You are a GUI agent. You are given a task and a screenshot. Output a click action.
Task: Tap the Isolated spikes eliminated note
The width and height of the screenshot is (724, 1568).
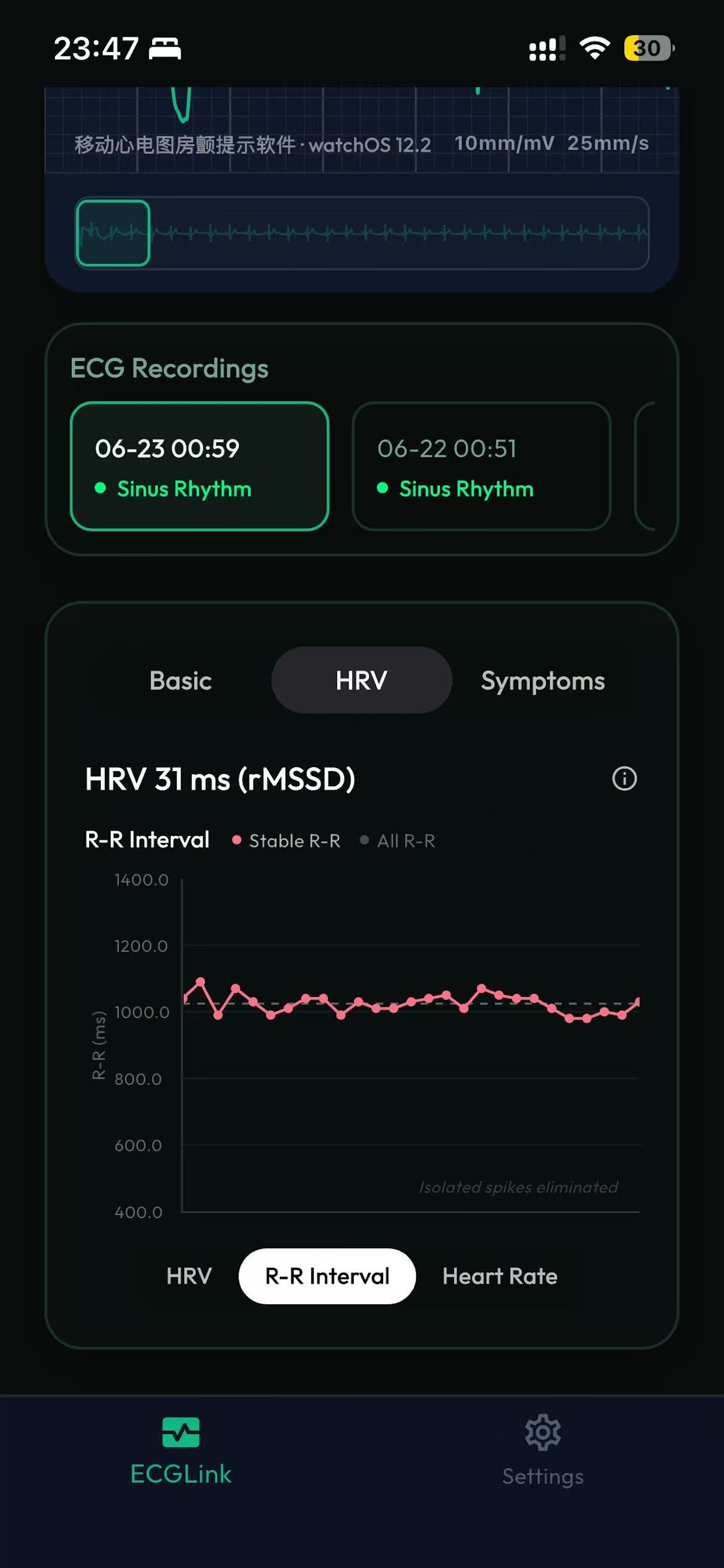point(518,1186)
